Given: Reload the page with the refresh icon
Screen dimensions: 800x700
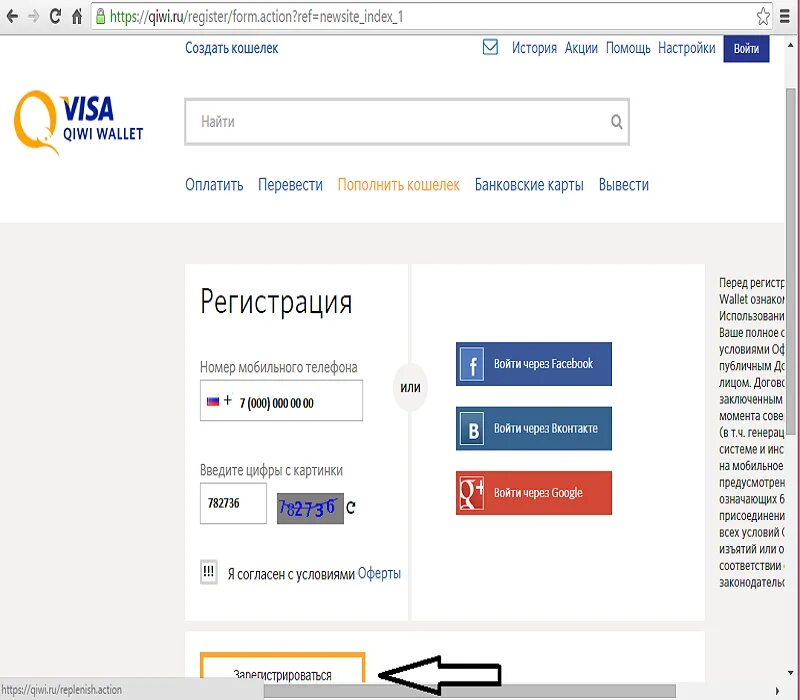Looking at the screenshot, I should 55,16.
